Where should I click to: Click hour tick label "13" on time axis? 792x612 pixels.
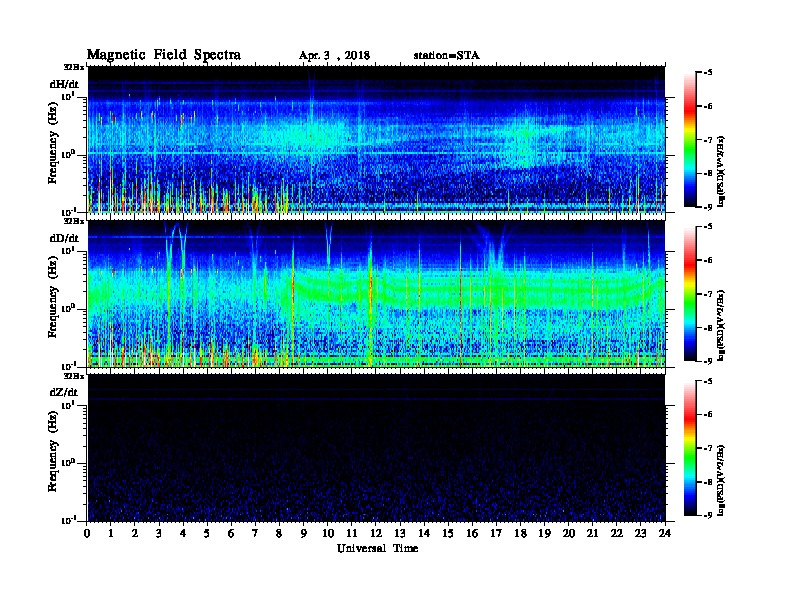pos(400,534)
